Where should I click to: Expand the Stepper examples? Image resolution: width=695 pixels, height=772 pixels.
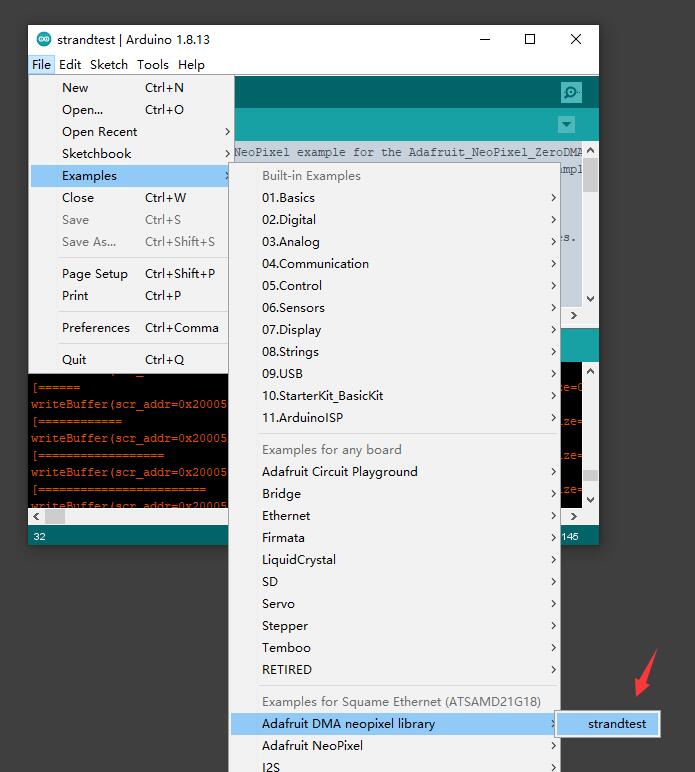pos(395,626)
